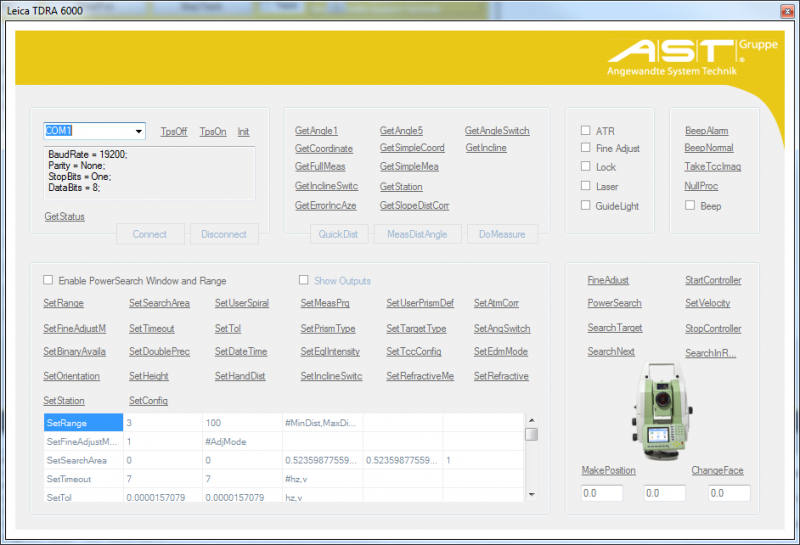Click the SetEdmMode link
800x545 pixels.
(501, 352)
